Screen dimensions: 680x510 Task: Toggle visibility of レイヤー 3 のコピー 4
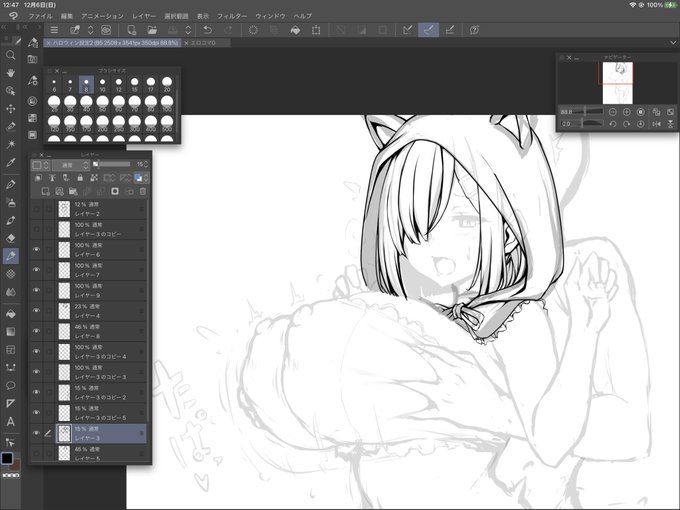36,351
